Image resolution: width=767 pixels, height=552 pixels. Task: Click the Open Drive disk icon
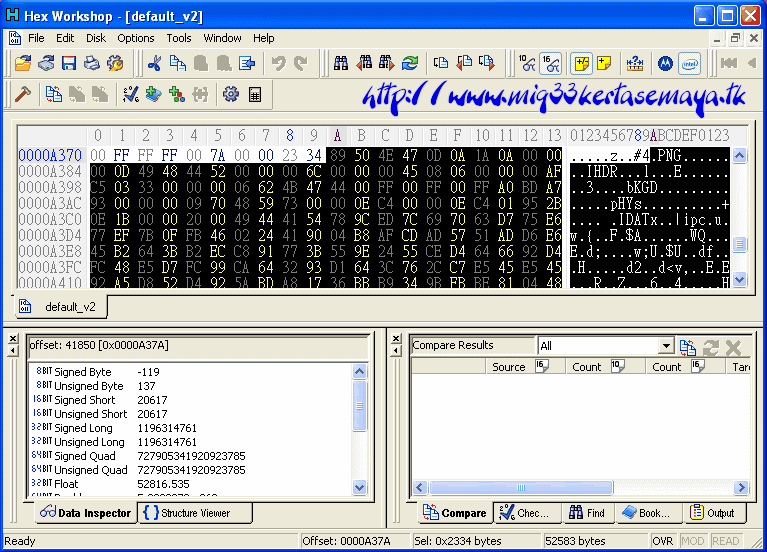click(46, 63)
